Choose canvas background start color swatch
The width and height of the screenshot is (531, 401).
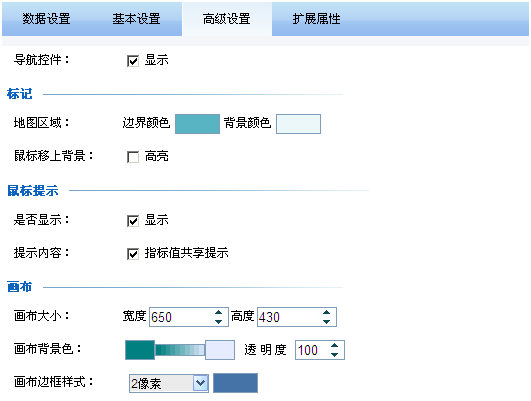coord(140,350)
